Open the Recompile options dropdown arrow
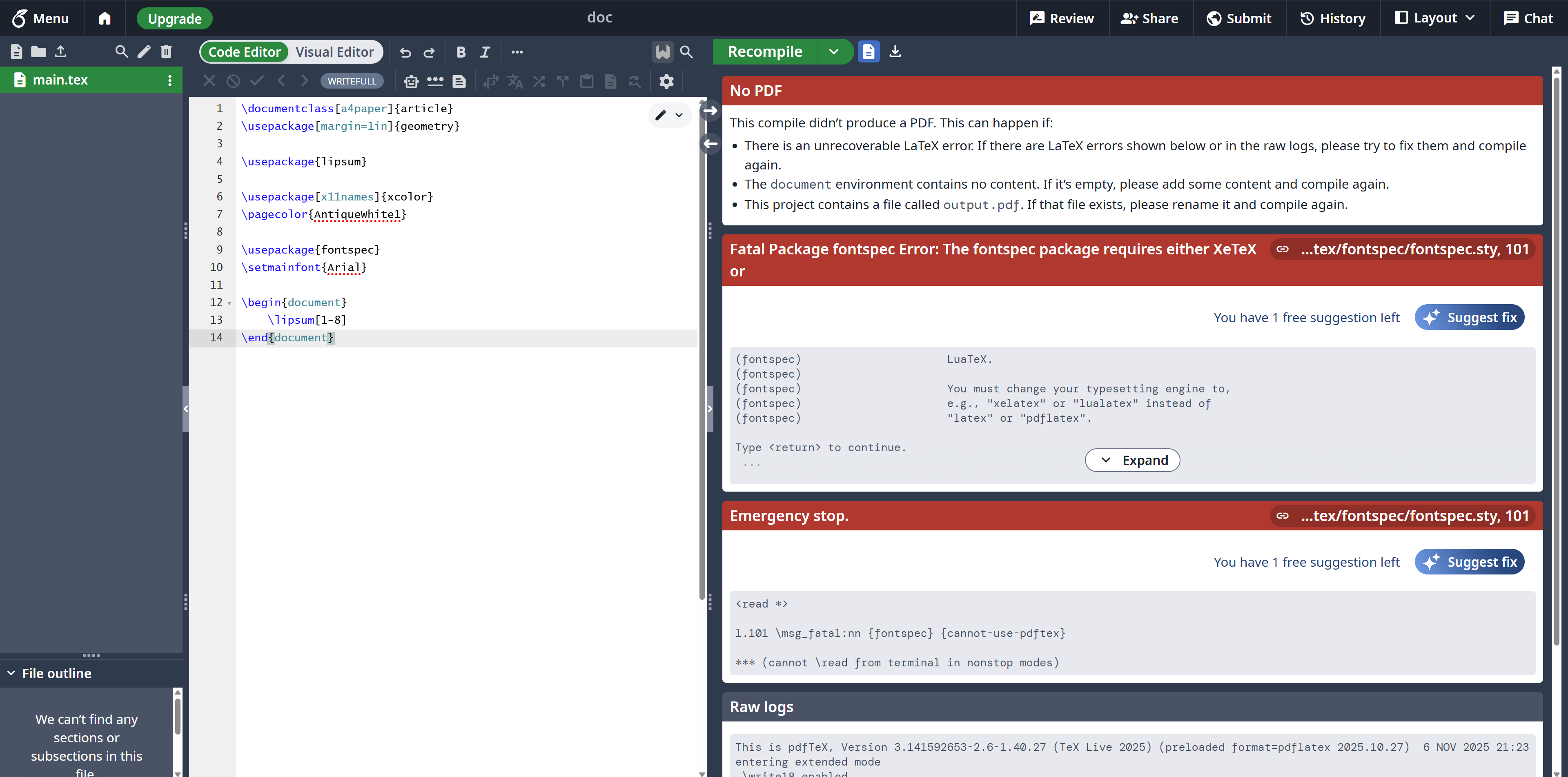The image size is (1568, 777). pos(833,52)
